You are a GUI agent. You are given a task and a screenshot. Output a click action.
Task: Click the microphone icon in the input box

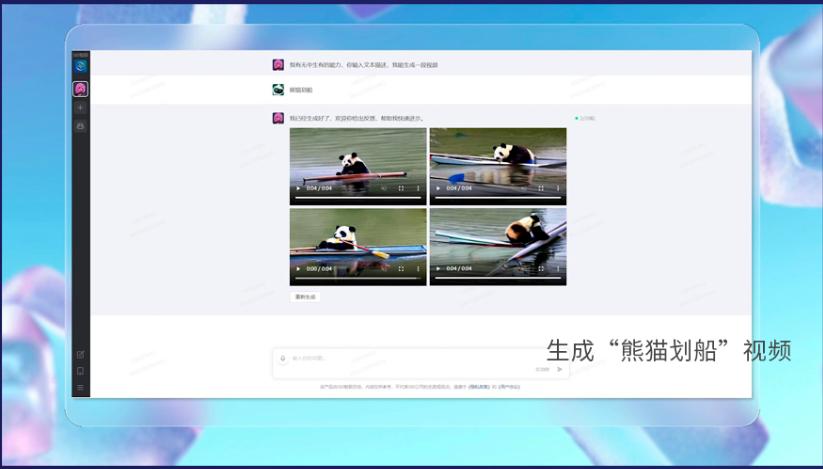pos(283,358)
